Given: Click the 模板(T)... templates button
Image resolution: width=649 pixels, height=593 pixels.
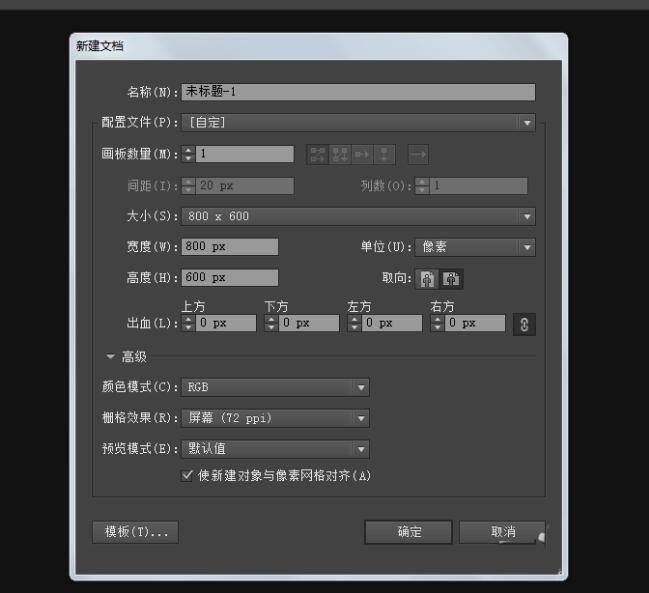Looking at the screenshot, I should pos(136,532).
